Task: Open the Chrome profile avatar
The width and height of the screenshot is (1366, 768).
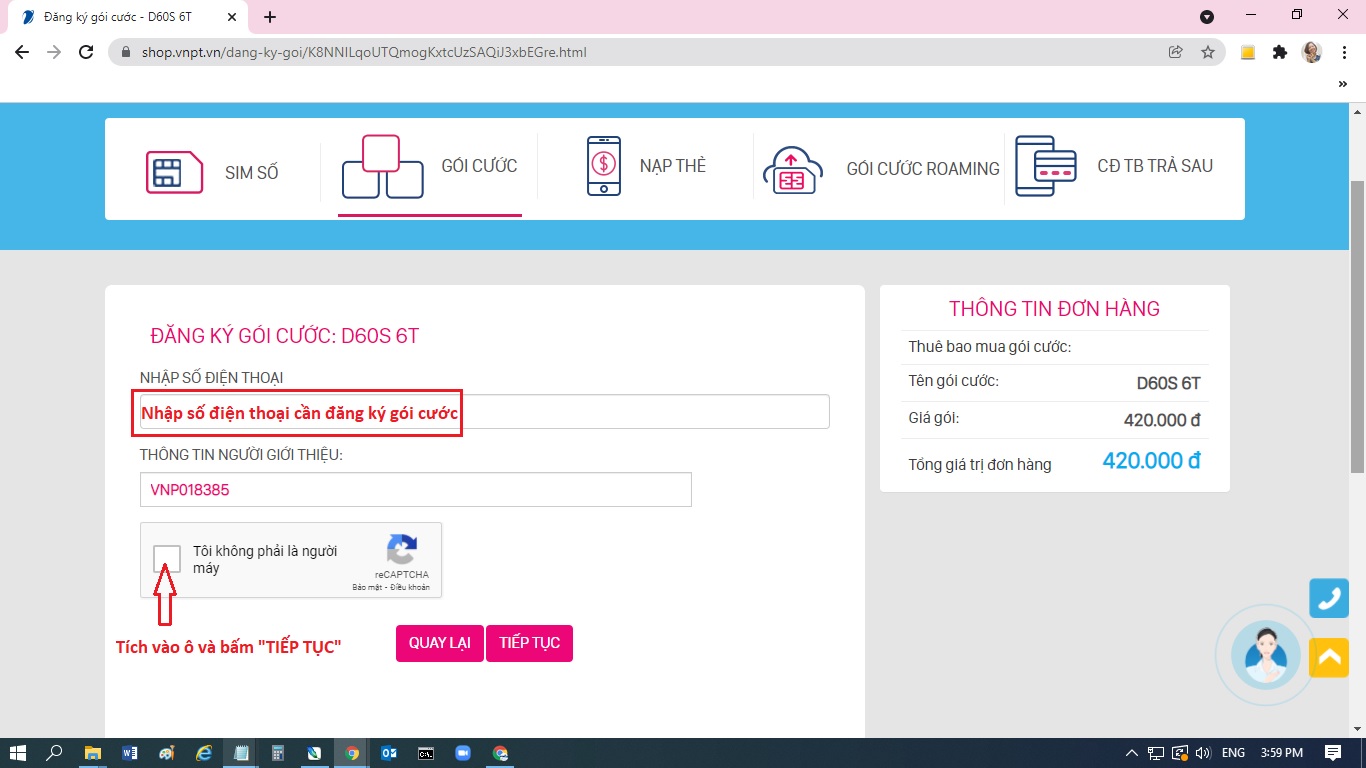Action: pyautogui.click(x=1312, y=52)
